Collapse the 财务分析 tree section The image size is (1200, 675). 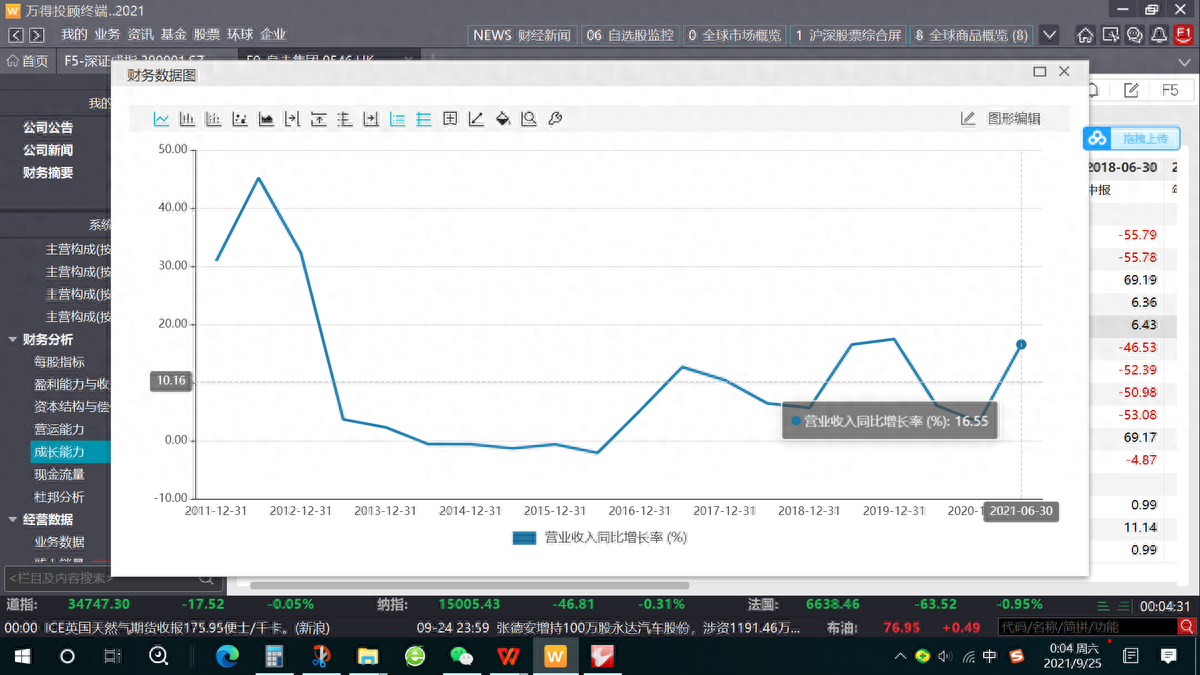pos(12,340)
